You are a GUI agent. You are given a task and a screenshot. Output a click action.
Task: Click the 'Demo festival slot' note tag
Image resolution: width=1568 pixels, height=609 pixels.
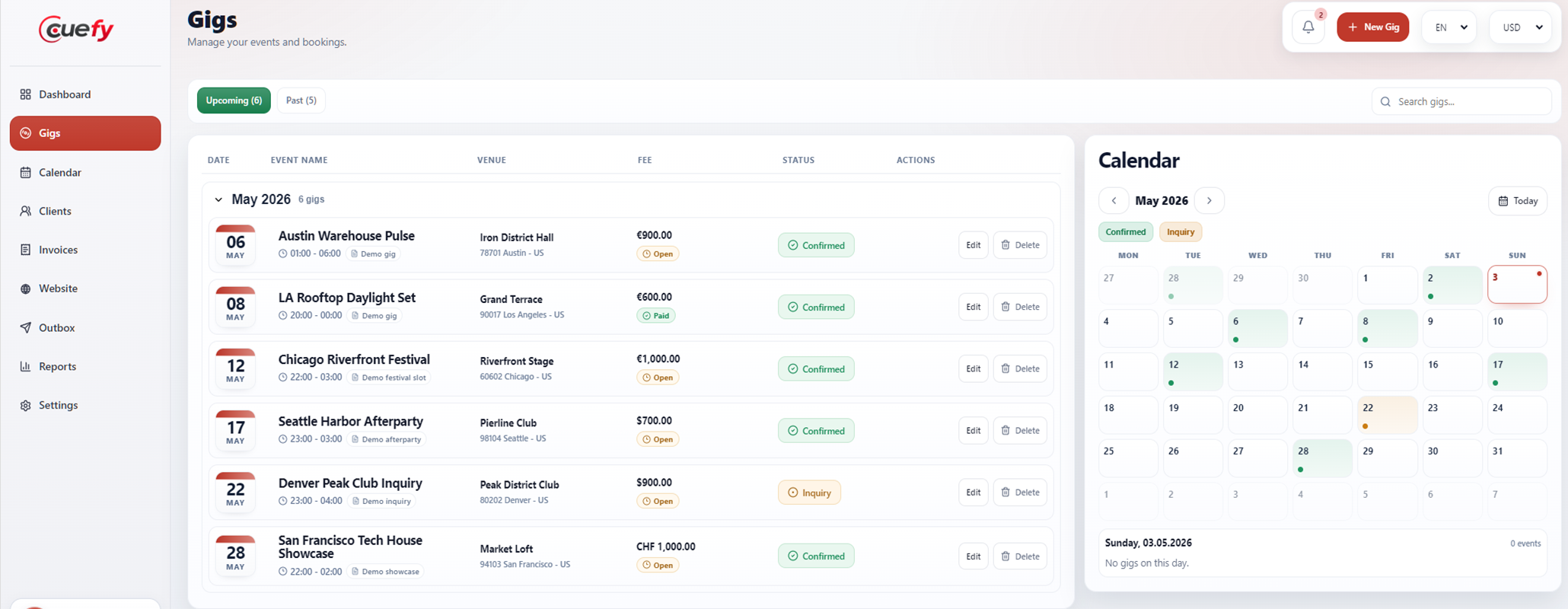(390, 378)
